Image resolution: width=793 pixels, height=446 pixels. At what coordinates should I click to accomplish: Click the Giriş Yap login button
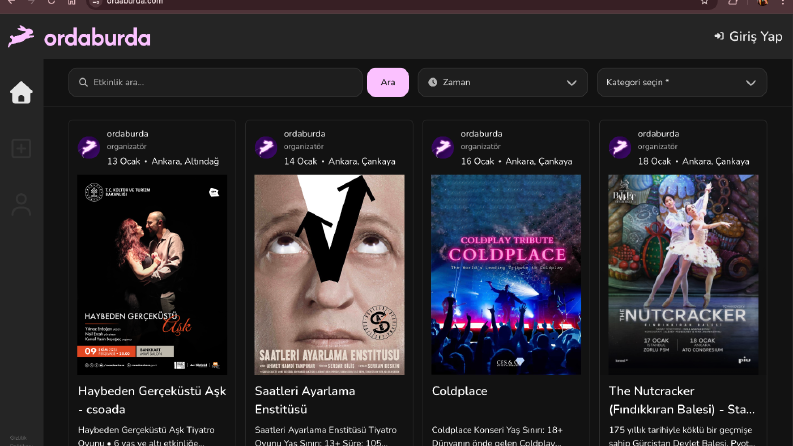pos(748,36)
